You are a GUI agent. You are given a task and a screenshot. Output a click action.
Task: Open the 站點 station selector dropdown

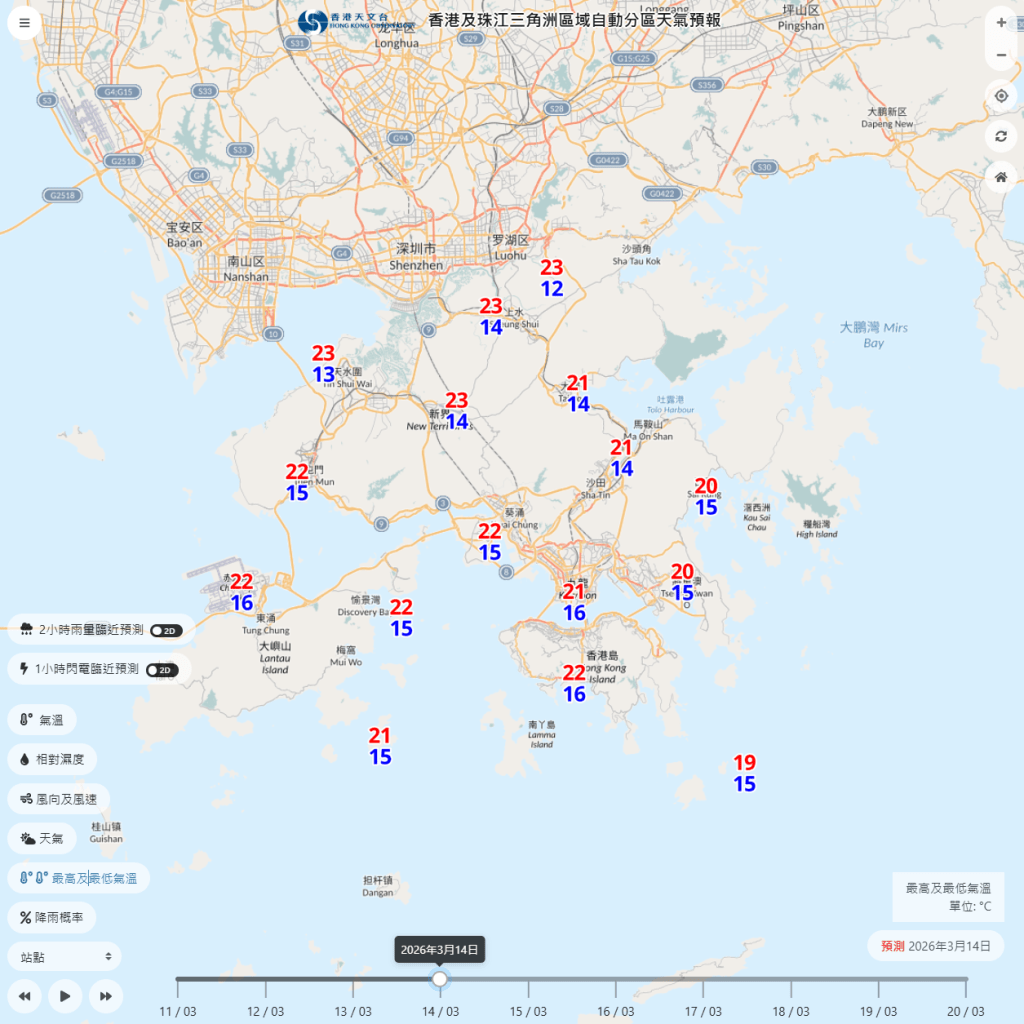[x=63, y=956]
